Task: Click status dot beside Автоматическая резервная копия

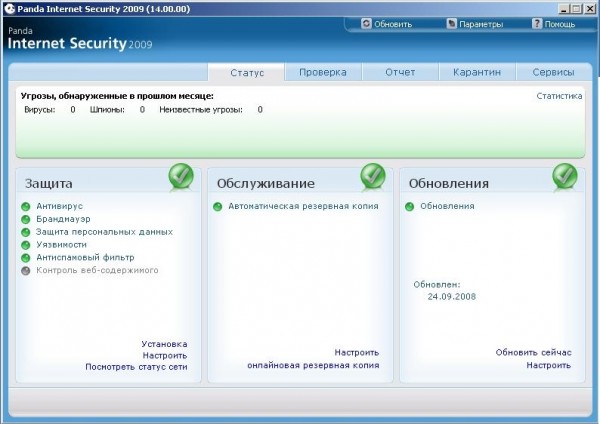Action: [x=217, y=207]
